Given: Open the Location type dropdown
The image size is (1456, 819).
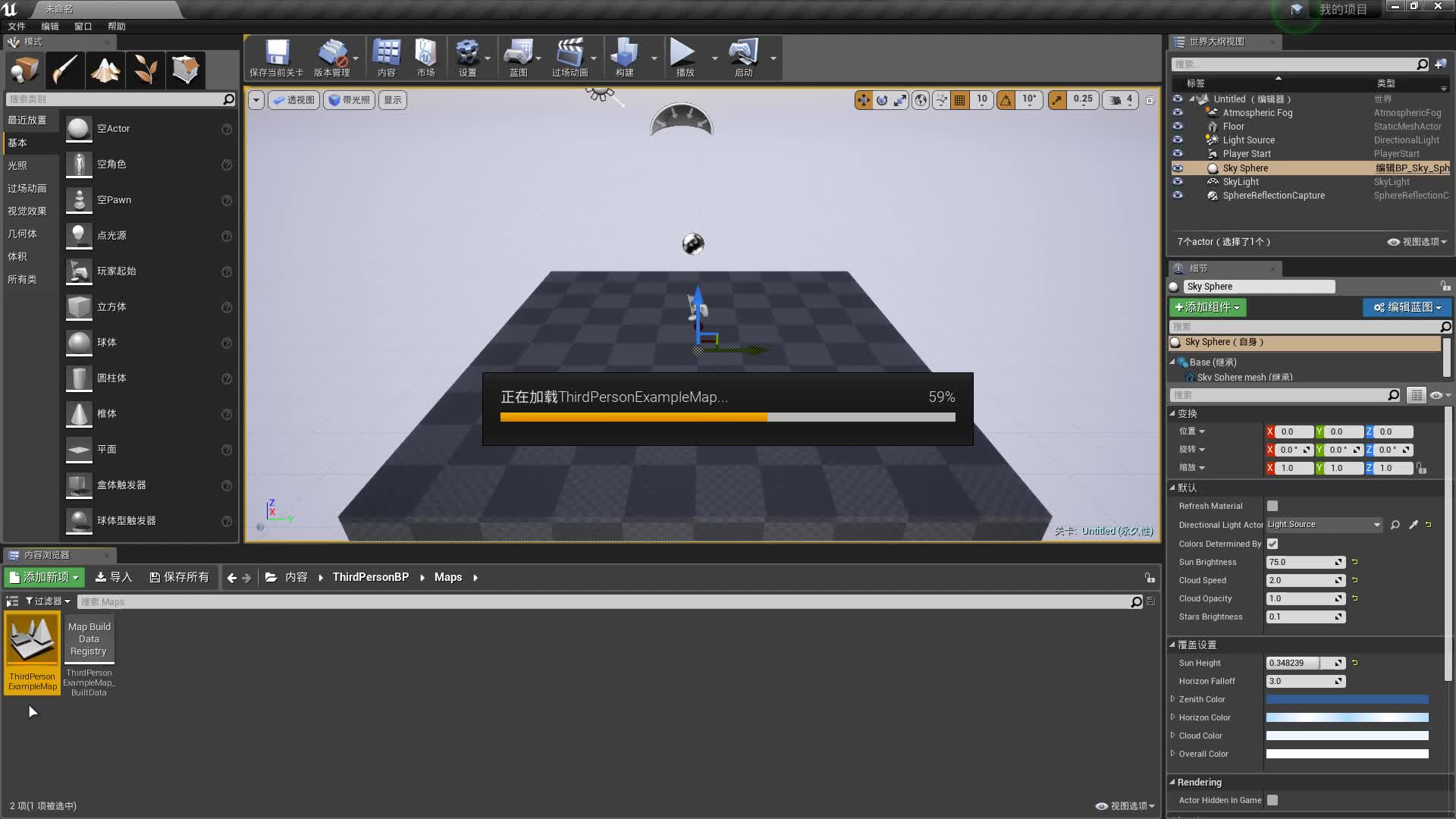Looking at the screenshot, I should 1192,431.
